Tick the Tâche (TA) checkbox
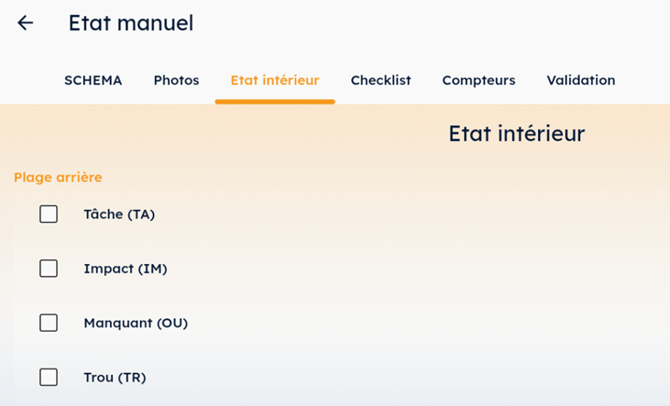Viewport: 670px width, 406px height. 48,214
